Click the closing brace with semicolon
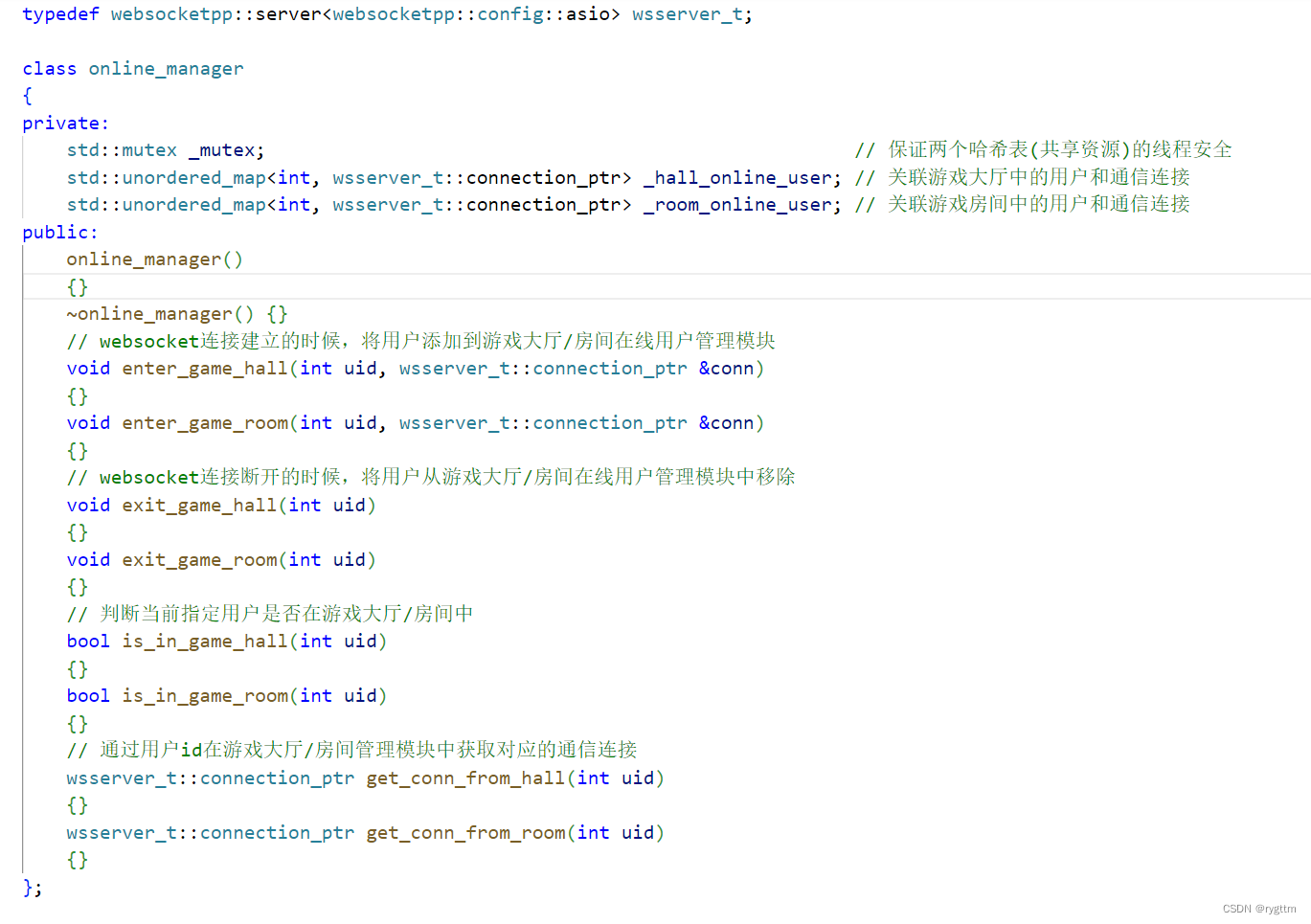This screenshot has width=1311, height=924. [x=33, y=888]
